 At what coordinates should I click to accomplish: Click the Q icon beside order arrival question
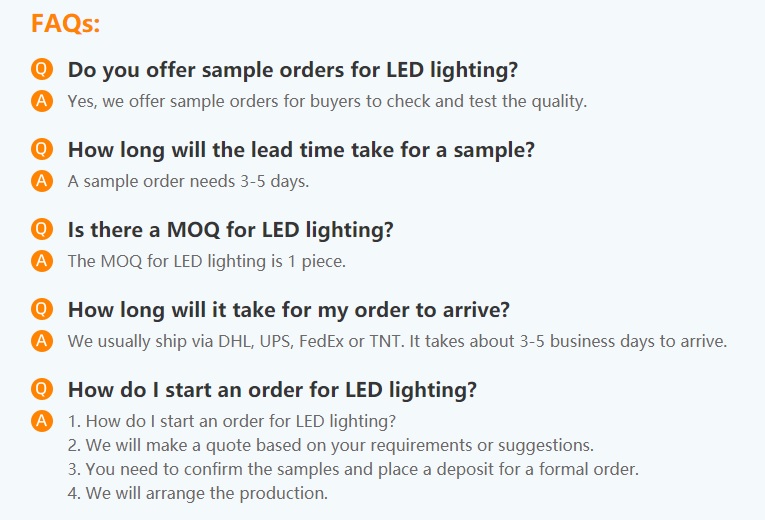point(41,309)
